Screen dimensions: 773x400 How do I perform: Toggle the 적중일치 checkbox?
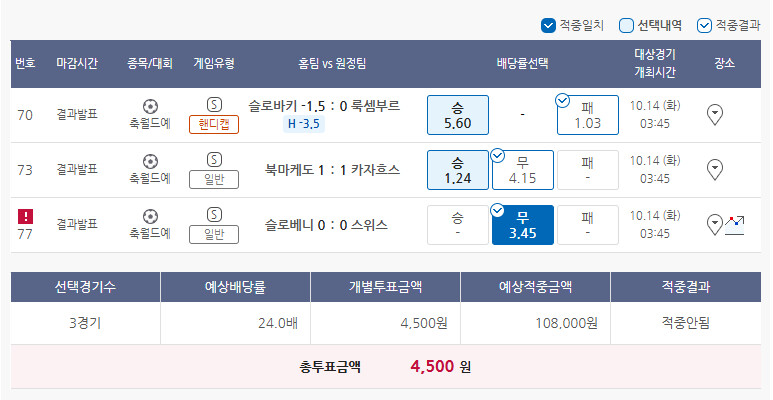(x=548, y=25)
